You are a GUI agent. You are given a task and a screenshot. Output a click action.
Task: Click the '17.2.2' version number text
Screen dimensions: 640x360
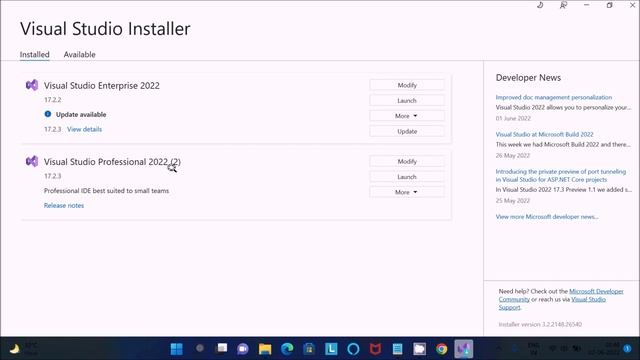[53, 100]
